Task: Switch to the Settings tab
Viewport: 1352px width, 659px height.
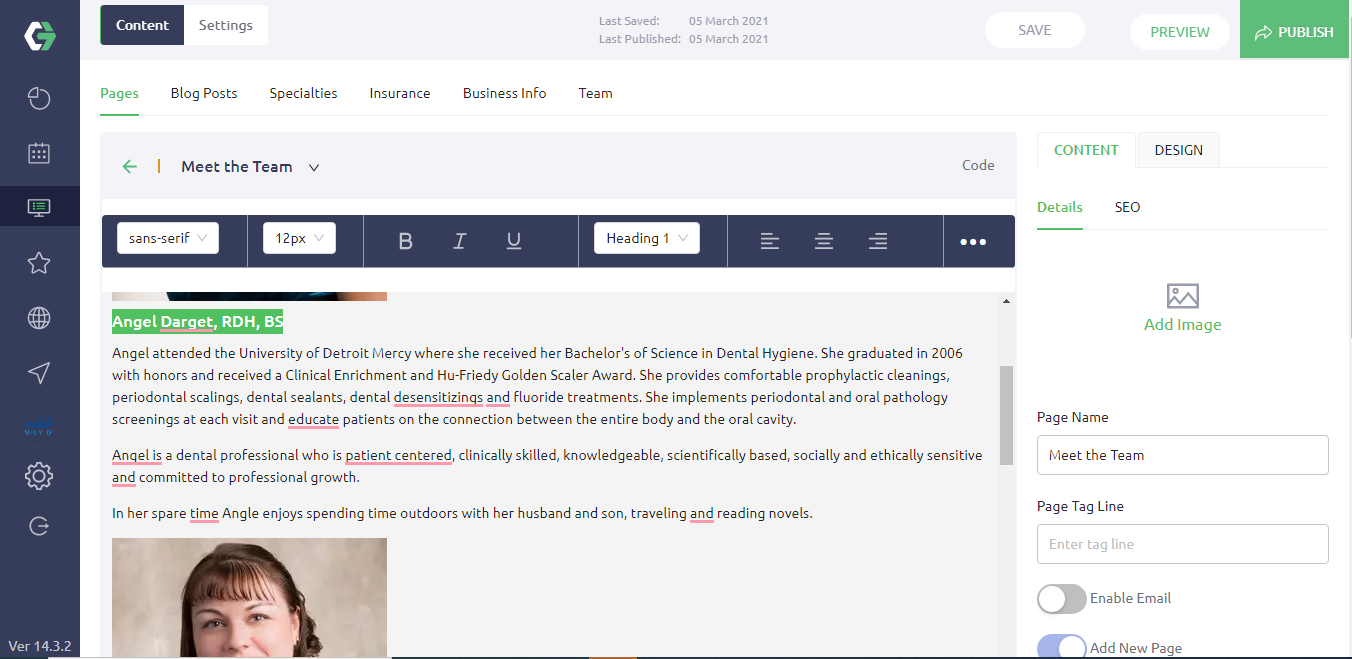Action: coord(226,25)
